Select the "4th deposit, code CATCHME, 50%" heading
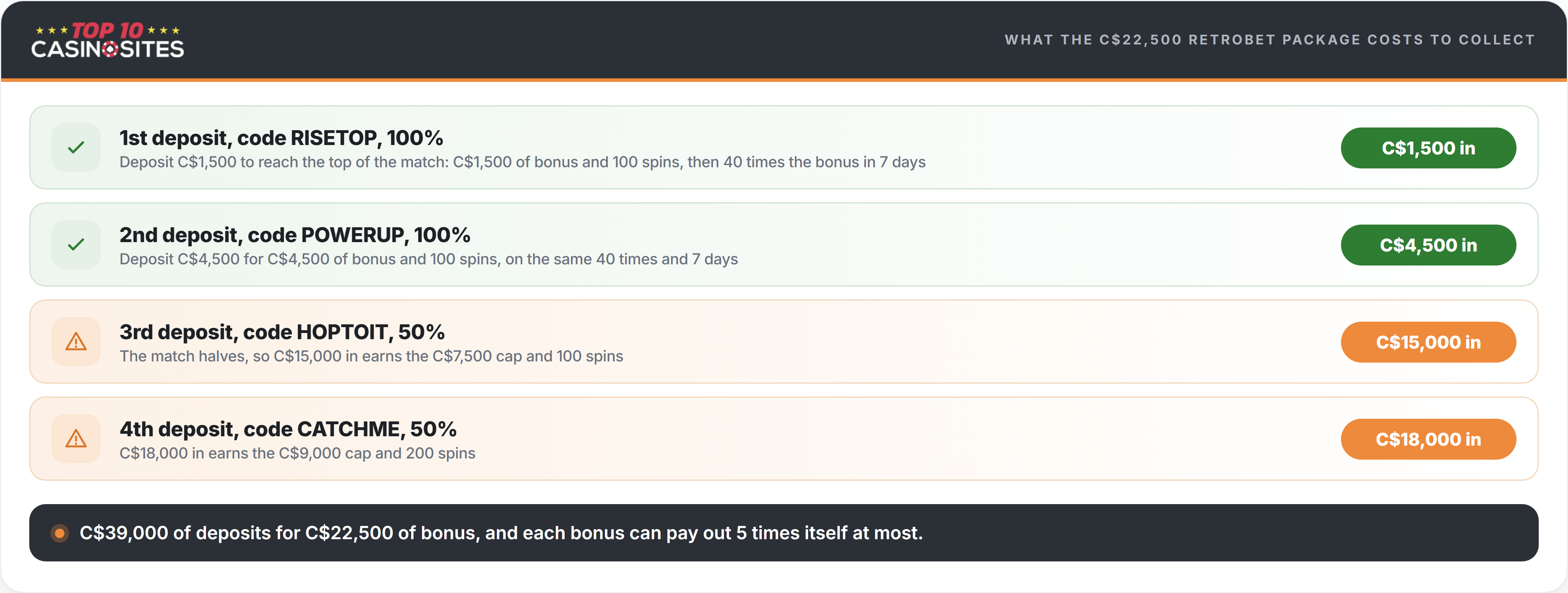The height and width of the screenshot is (593, 1568). 288,429
